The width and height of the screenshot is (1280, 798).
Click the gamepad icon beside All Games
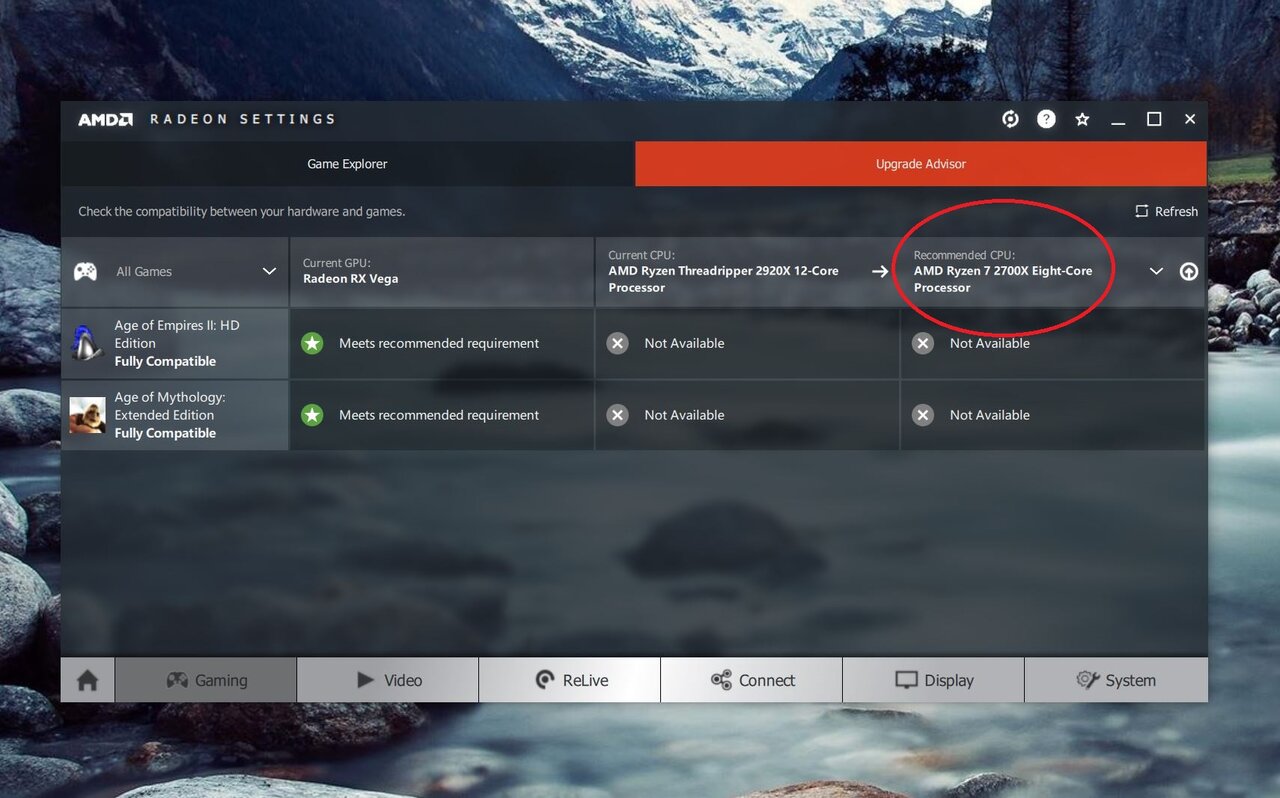[86, 271]
